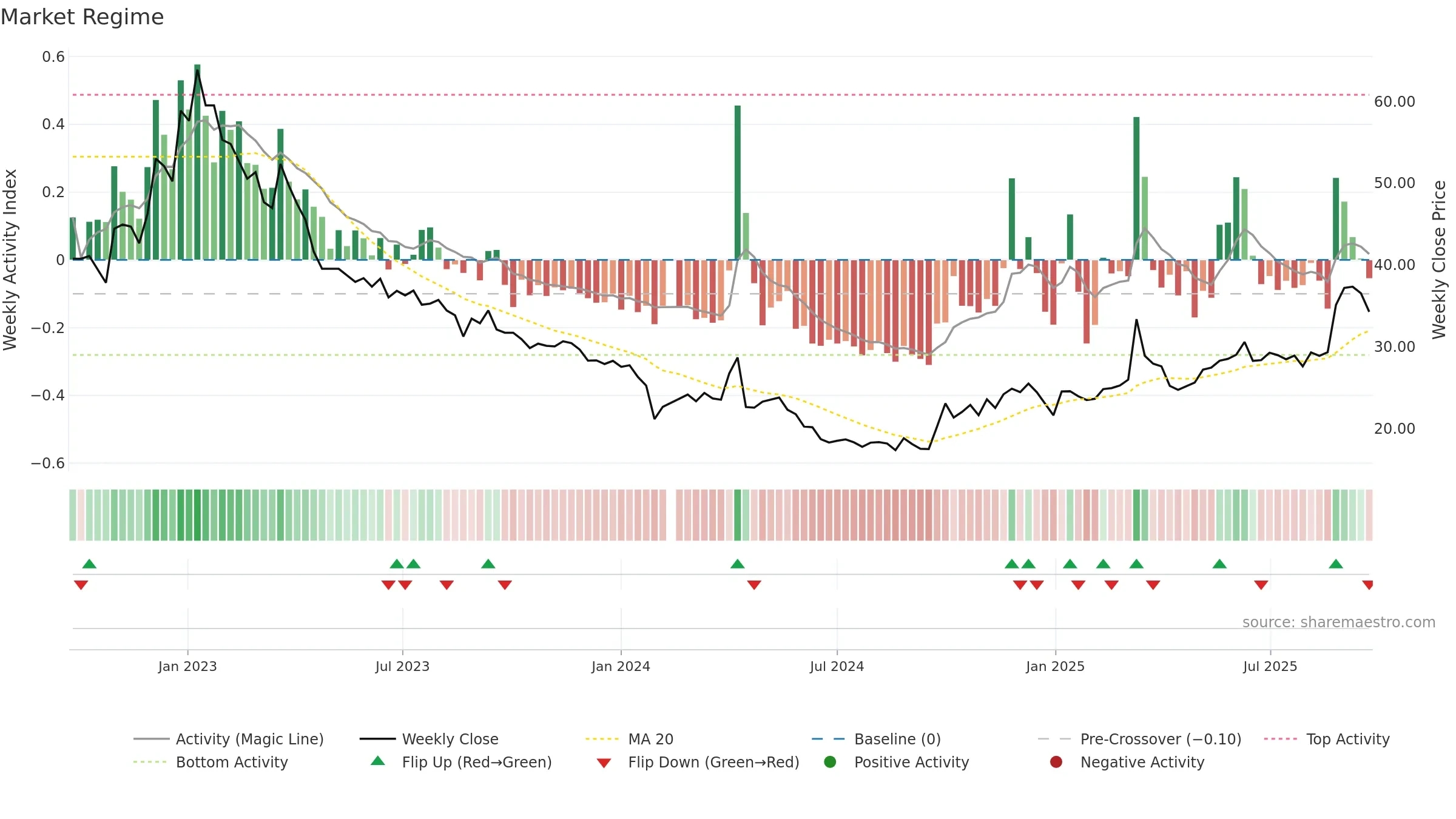Click the Market Regime chart title
Image resolution: width=1456 pixels, height=819 pixels.
82,17
